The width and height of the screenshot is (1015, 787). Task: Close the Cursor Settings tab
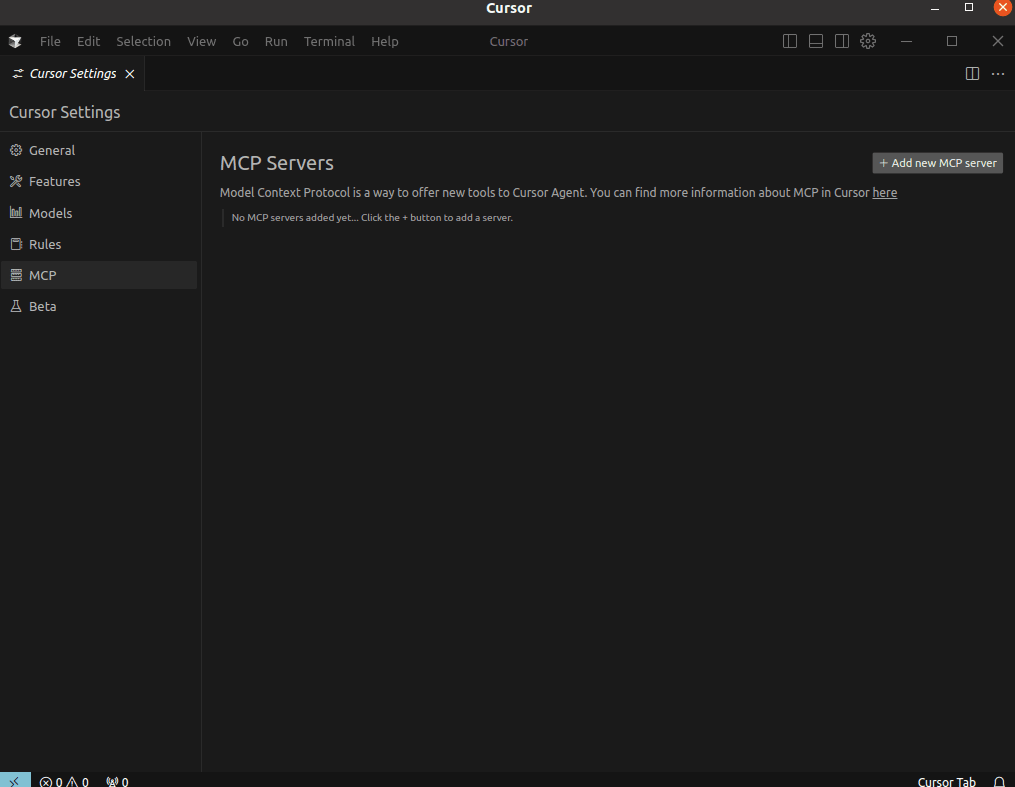[x=130, y=74]
